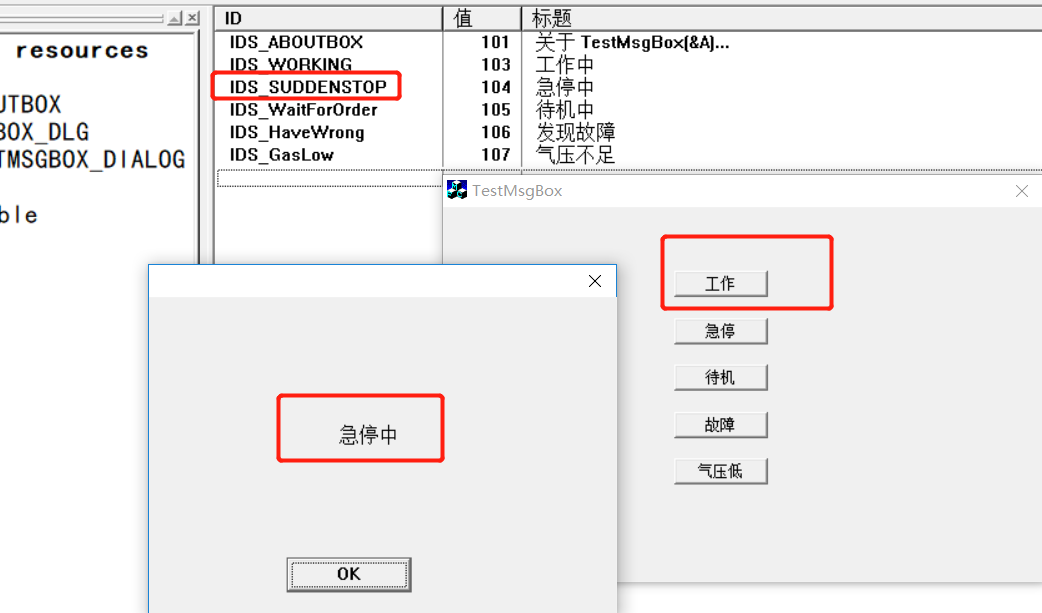Click the 值 column header
Image resolution: width=1042 pixels, height=613 pixels.
(x=482, y=19)
